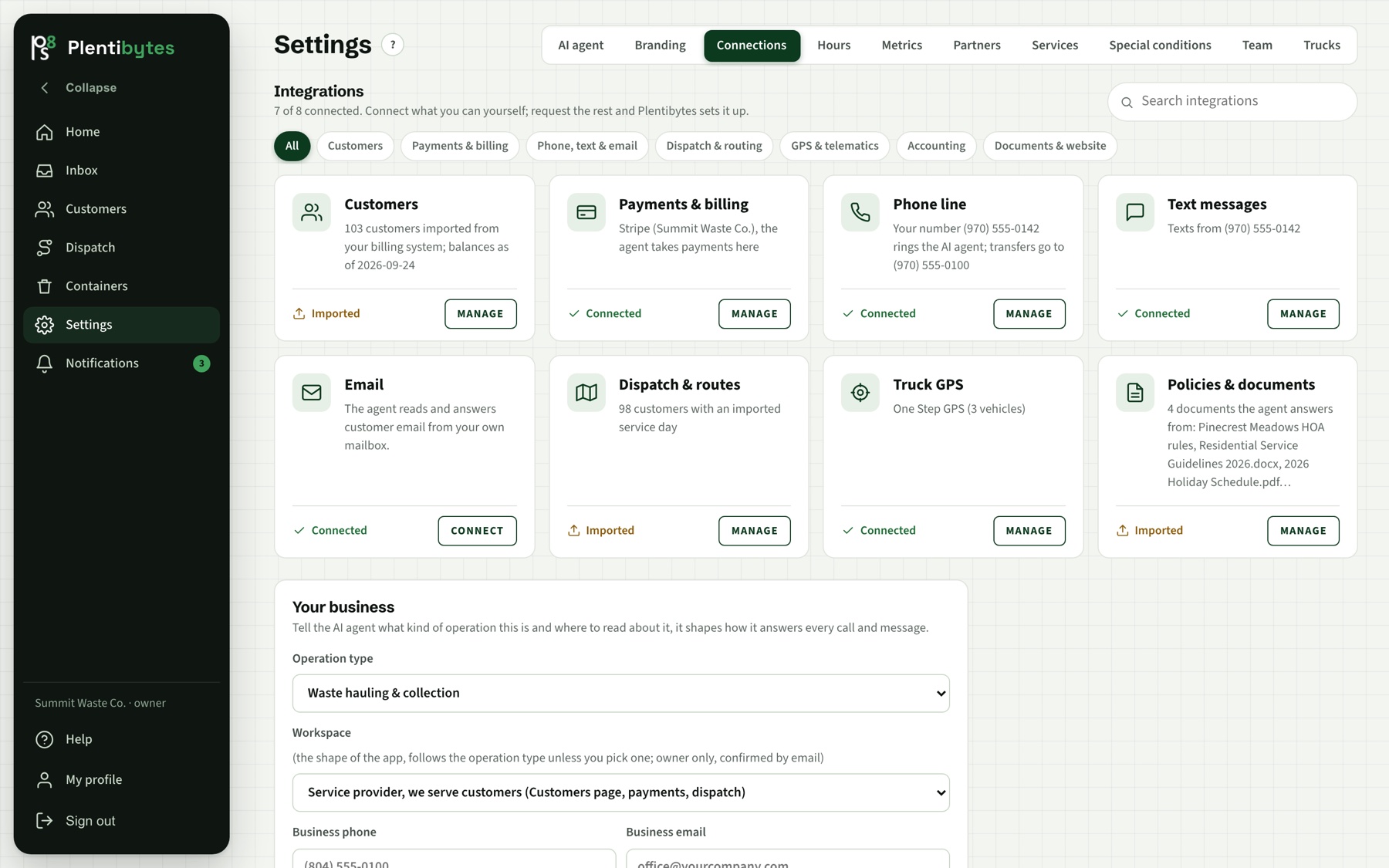The image size is (1389, 868).
Task: Click the Inbox tray icon
Action: [45, 171]
